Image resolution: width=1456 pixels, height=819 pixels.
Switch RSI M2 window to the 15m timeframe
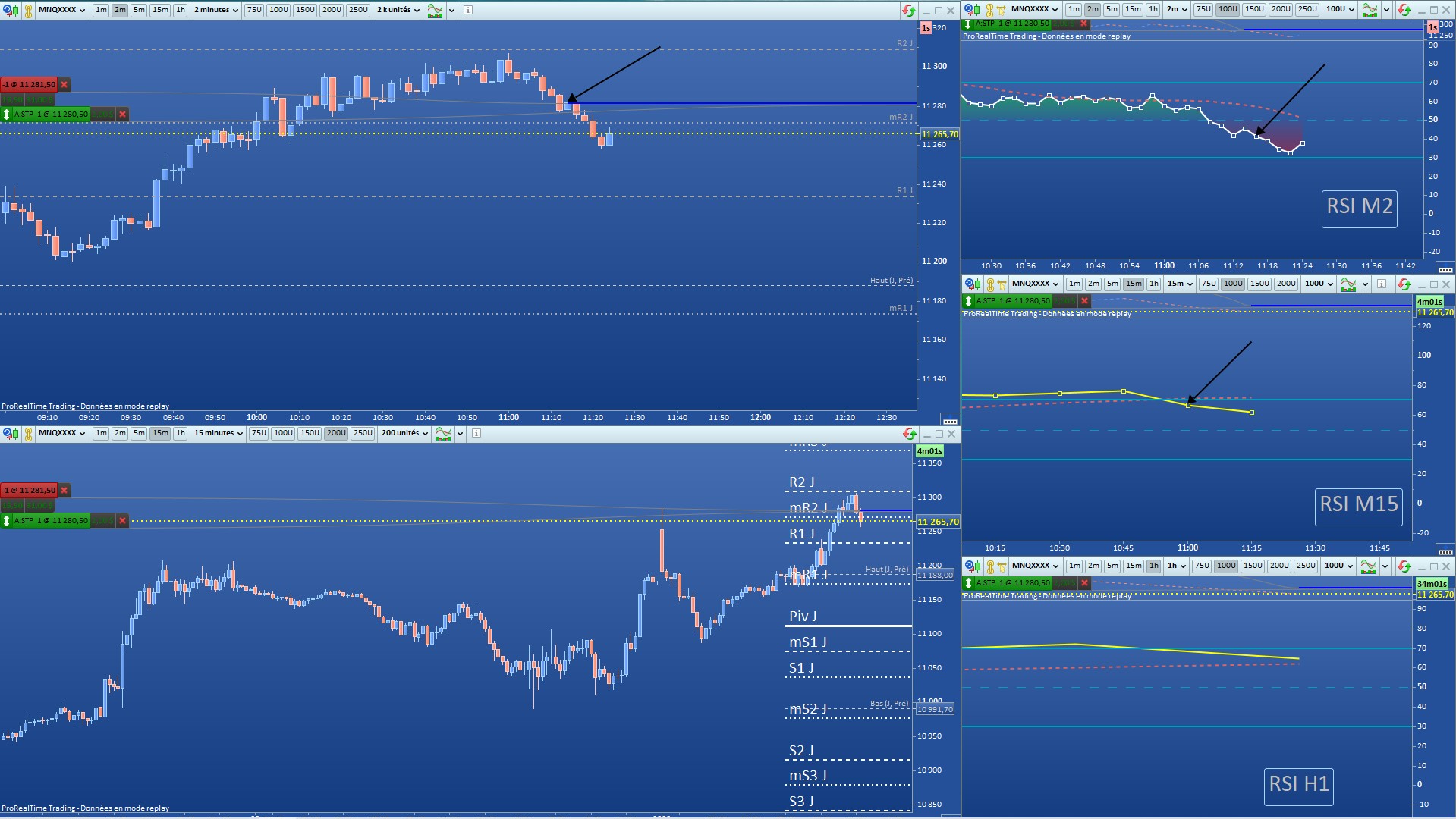pos(1133,10)
